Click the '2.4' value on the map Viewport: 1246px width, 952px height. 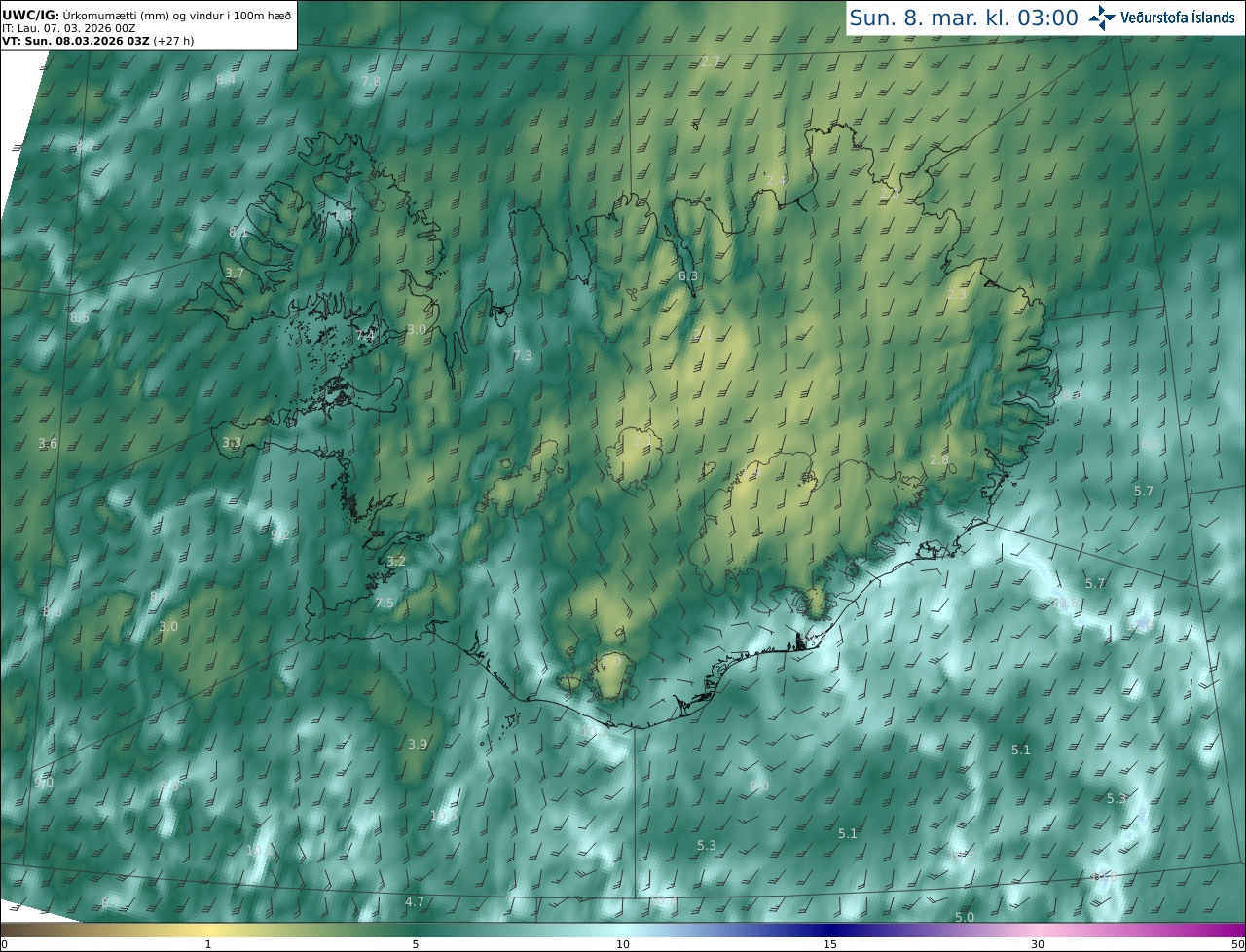point(776,181)
